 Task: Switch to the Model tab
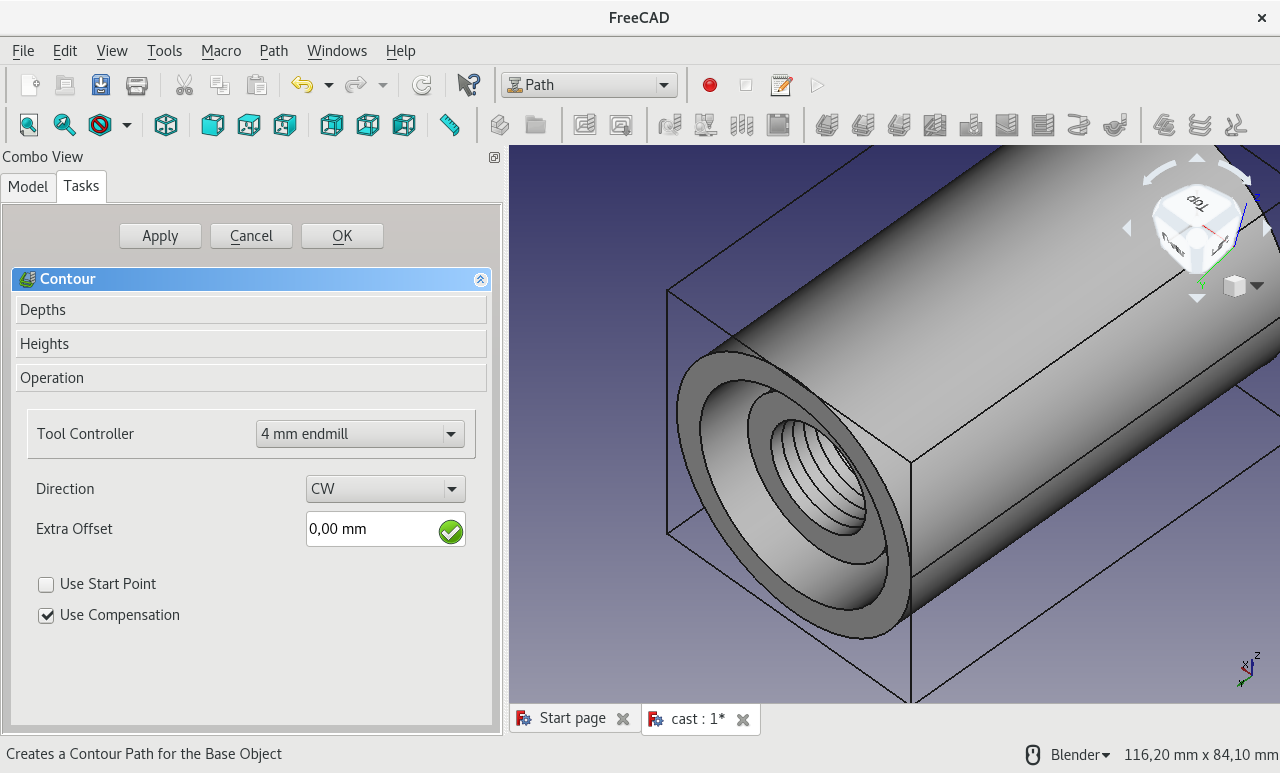coord(28,187)
